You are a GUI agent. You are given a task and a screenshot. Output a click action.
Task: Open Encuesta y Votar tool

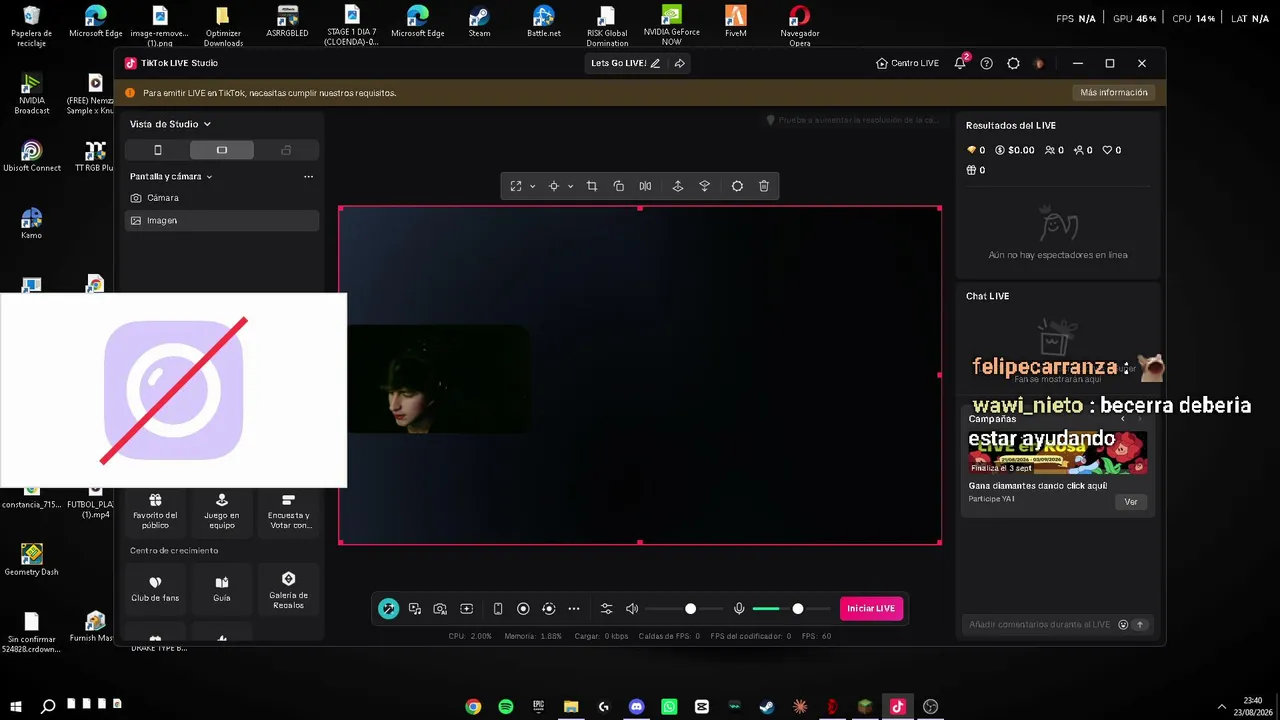(x=289, y=512)
